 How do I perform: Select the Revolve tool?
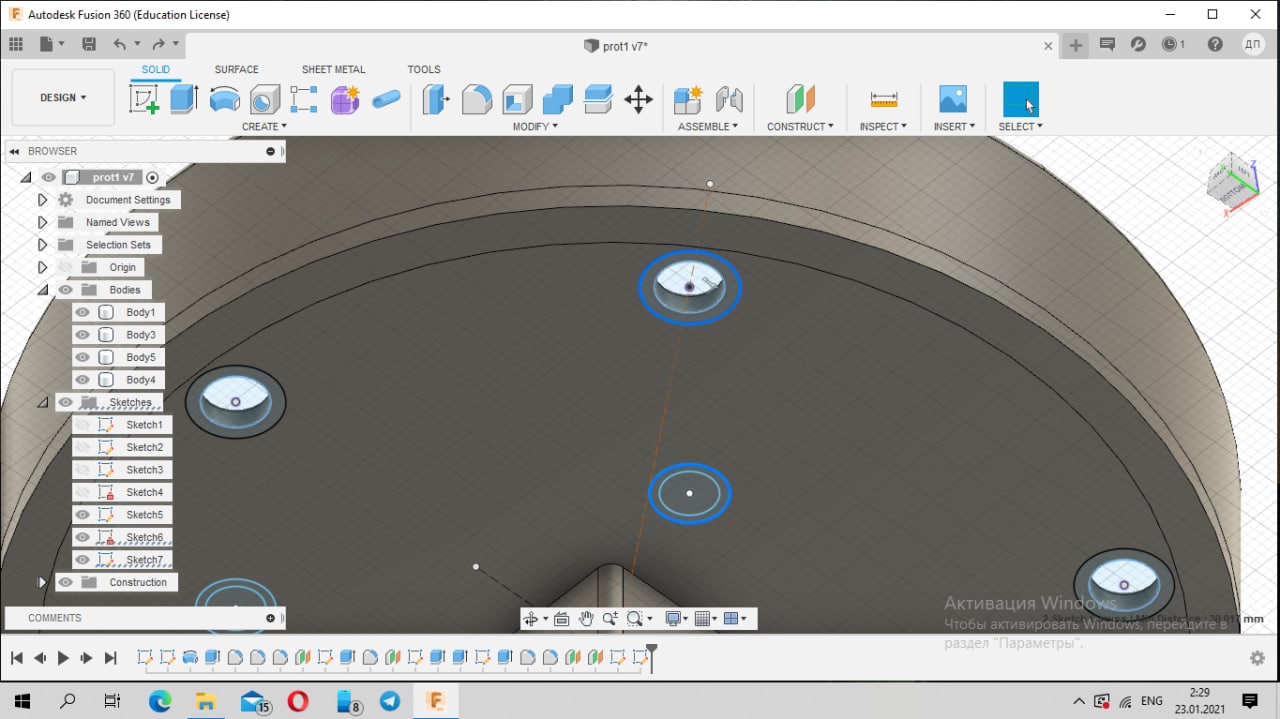pos(224,99)
